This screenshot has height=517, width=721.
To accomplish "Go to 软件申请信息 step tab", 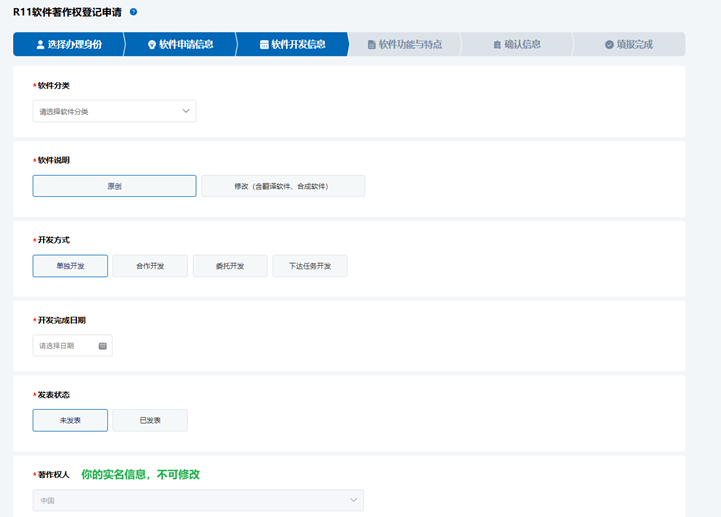I will [x=180, y=44].
